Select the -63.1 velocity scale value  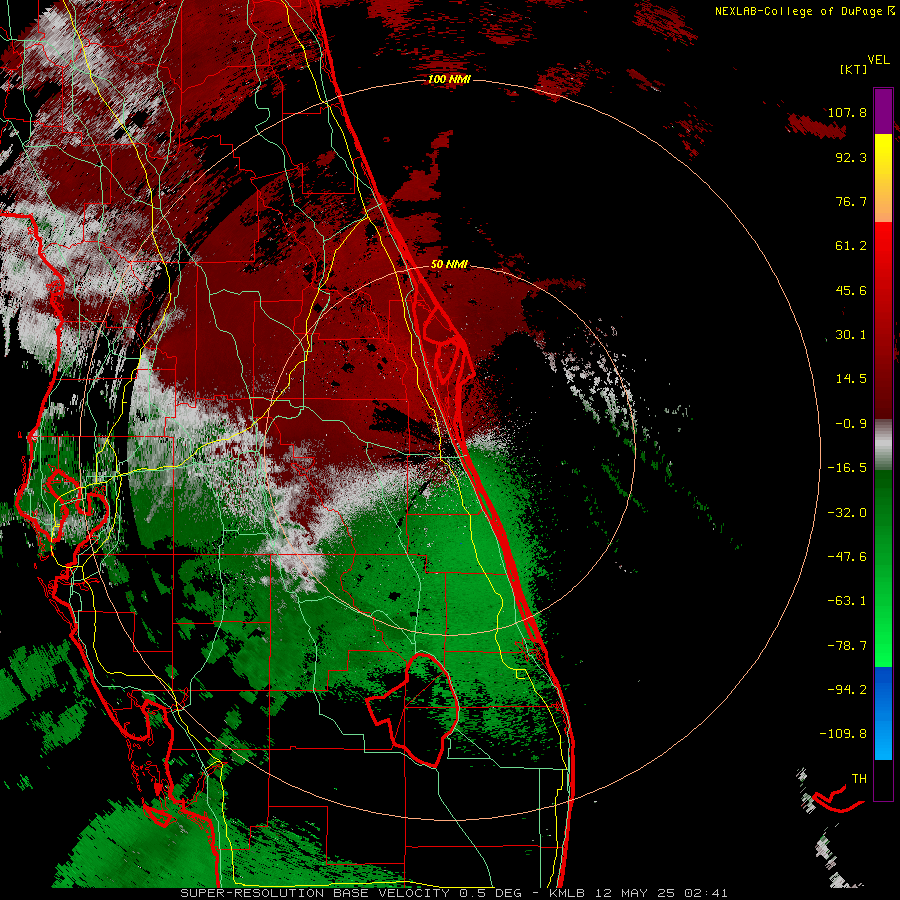tap(847, 601)
